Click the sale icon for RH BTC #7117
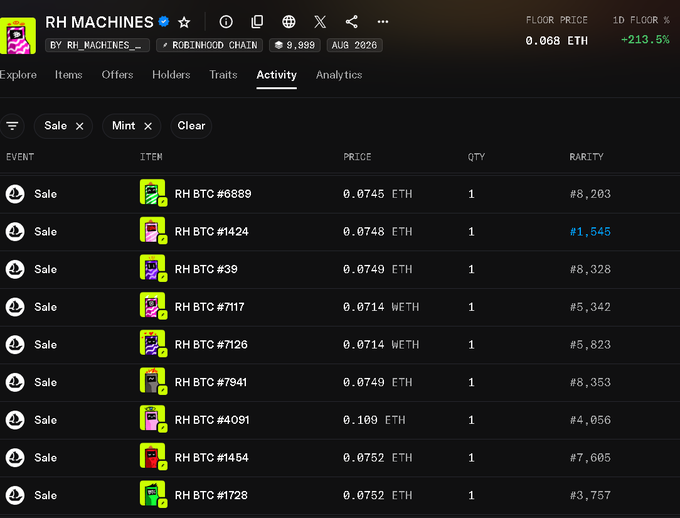The width and height of the screenshot is (680, 518). click(15, 307)
